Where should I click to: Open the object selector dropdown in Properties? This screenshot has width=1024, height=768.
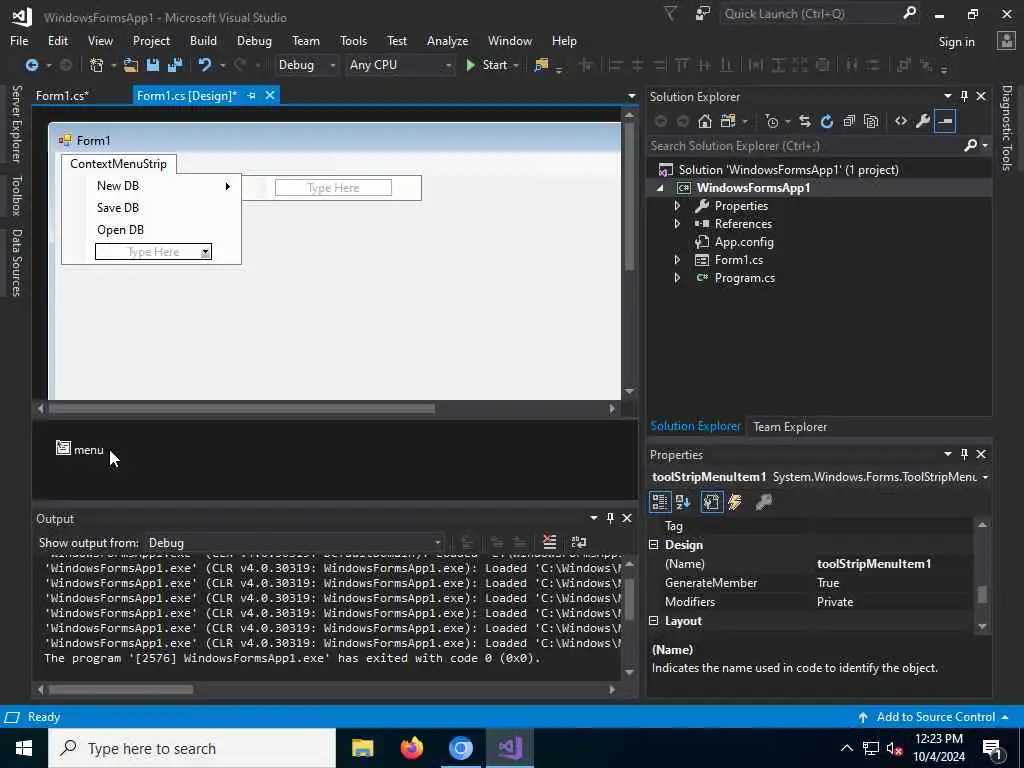pyautogui.click(x=985, y=477)
